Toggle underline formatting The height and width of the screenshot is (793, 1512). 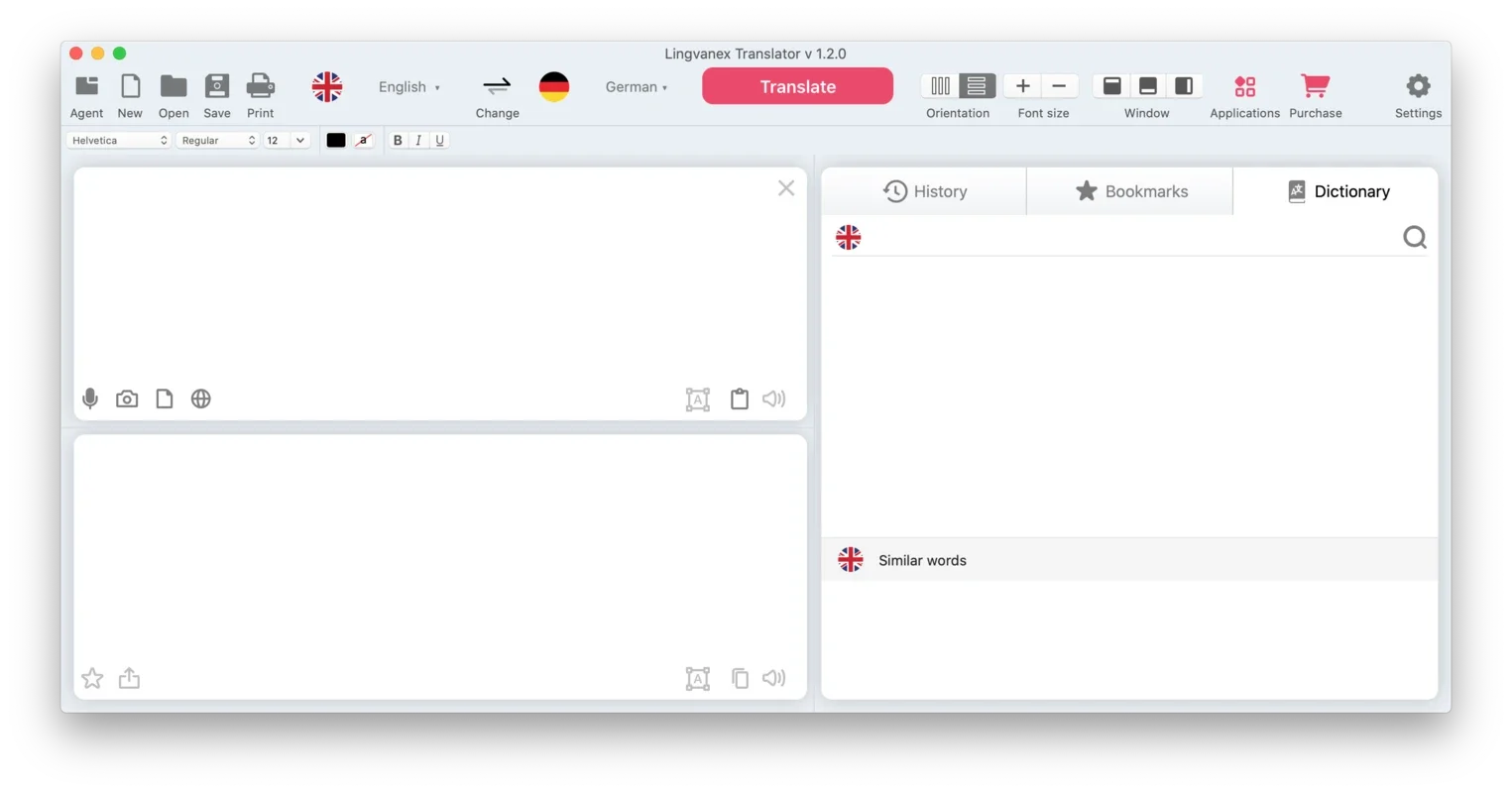[439, 141]
